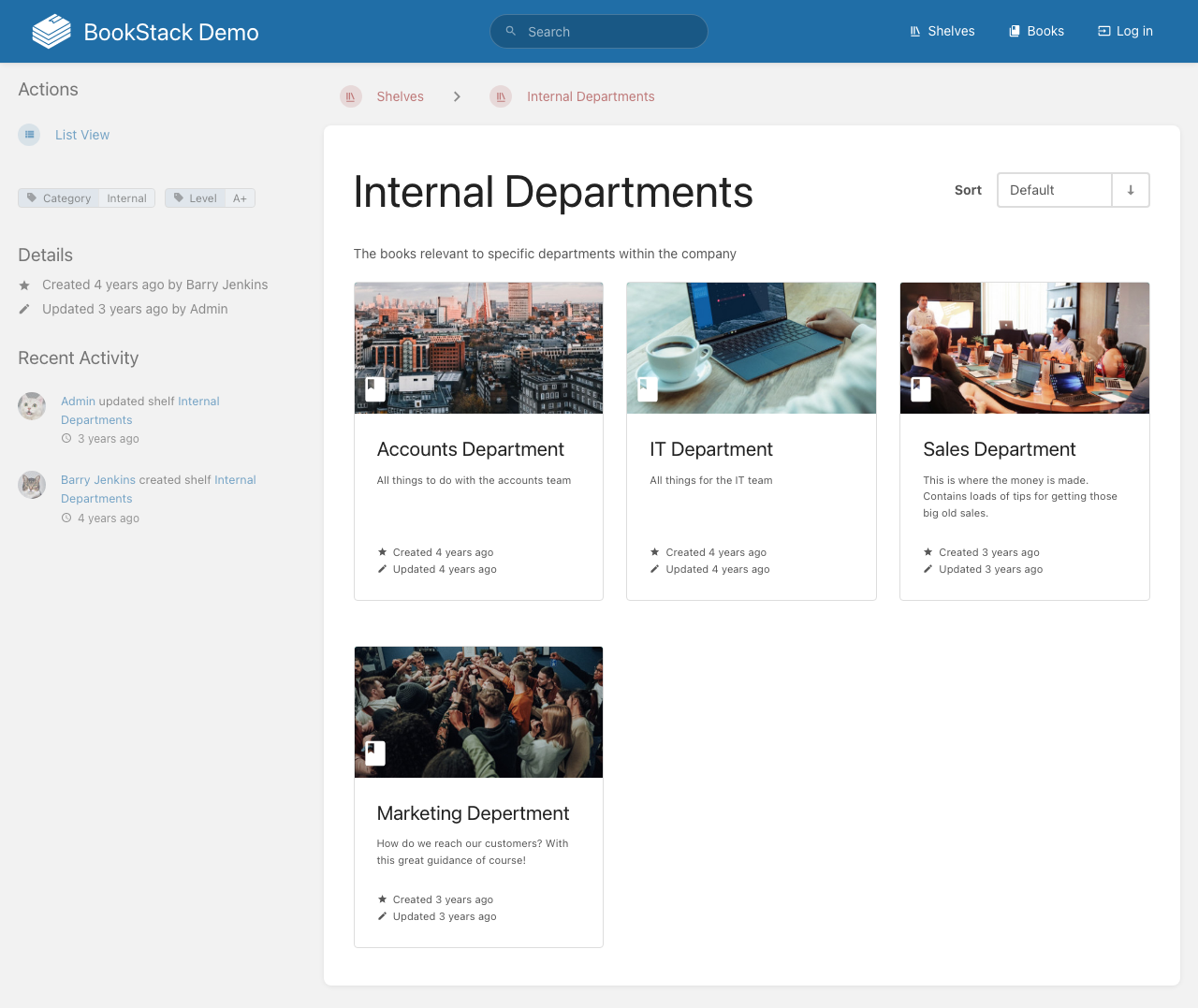
Task: Click the BookStack logo icon
Action: [x=51, y=32]
